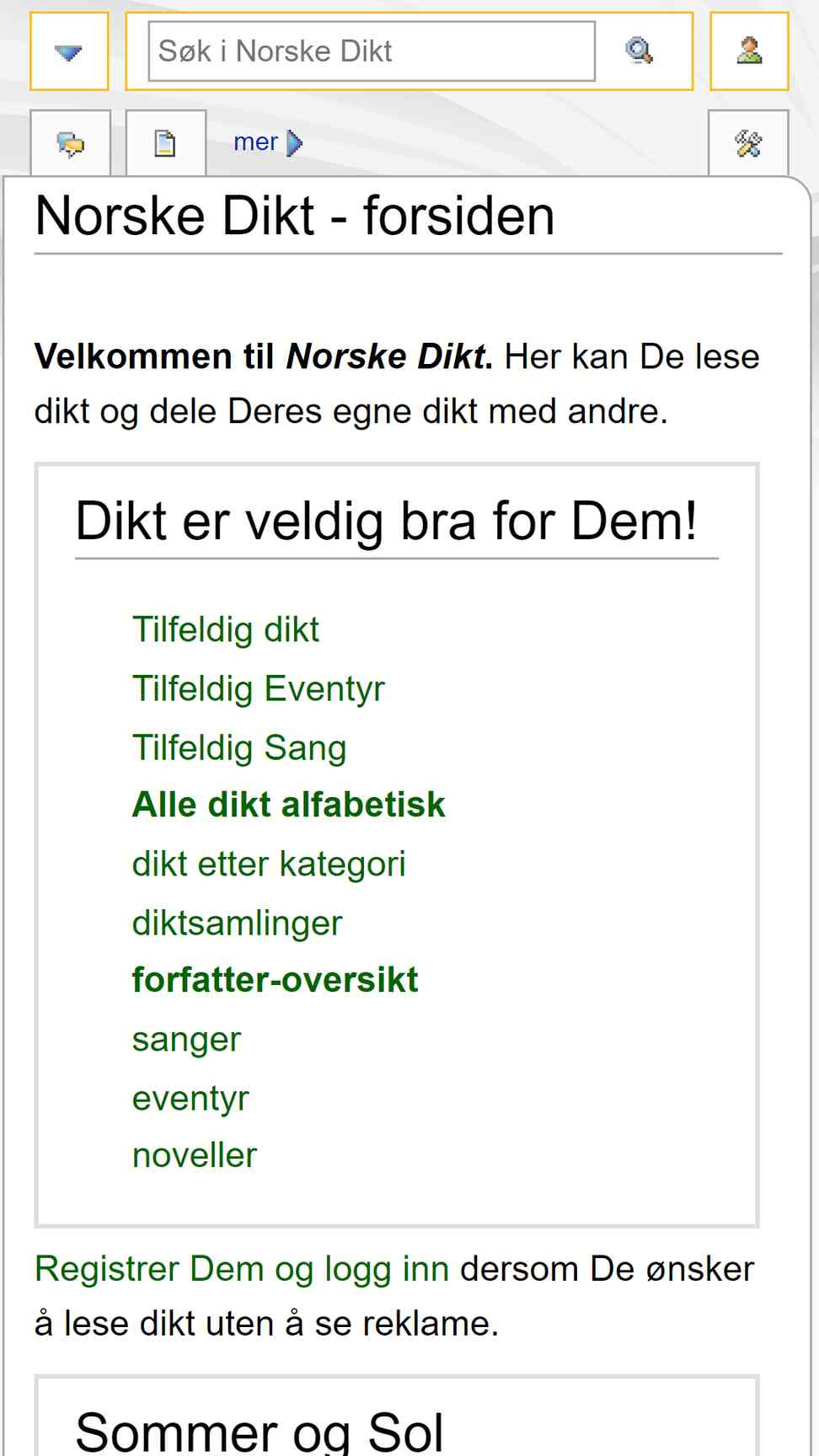Open Alle dikt alfabetisk

tap(288, 805)
